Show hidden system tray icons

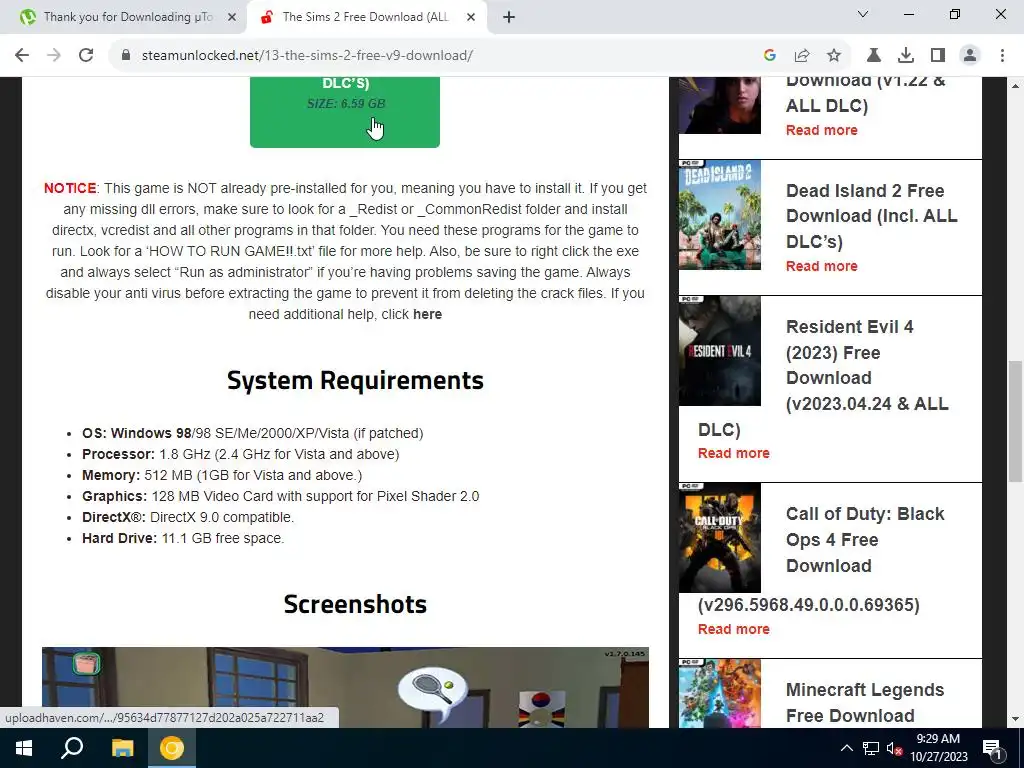[846, 748]
